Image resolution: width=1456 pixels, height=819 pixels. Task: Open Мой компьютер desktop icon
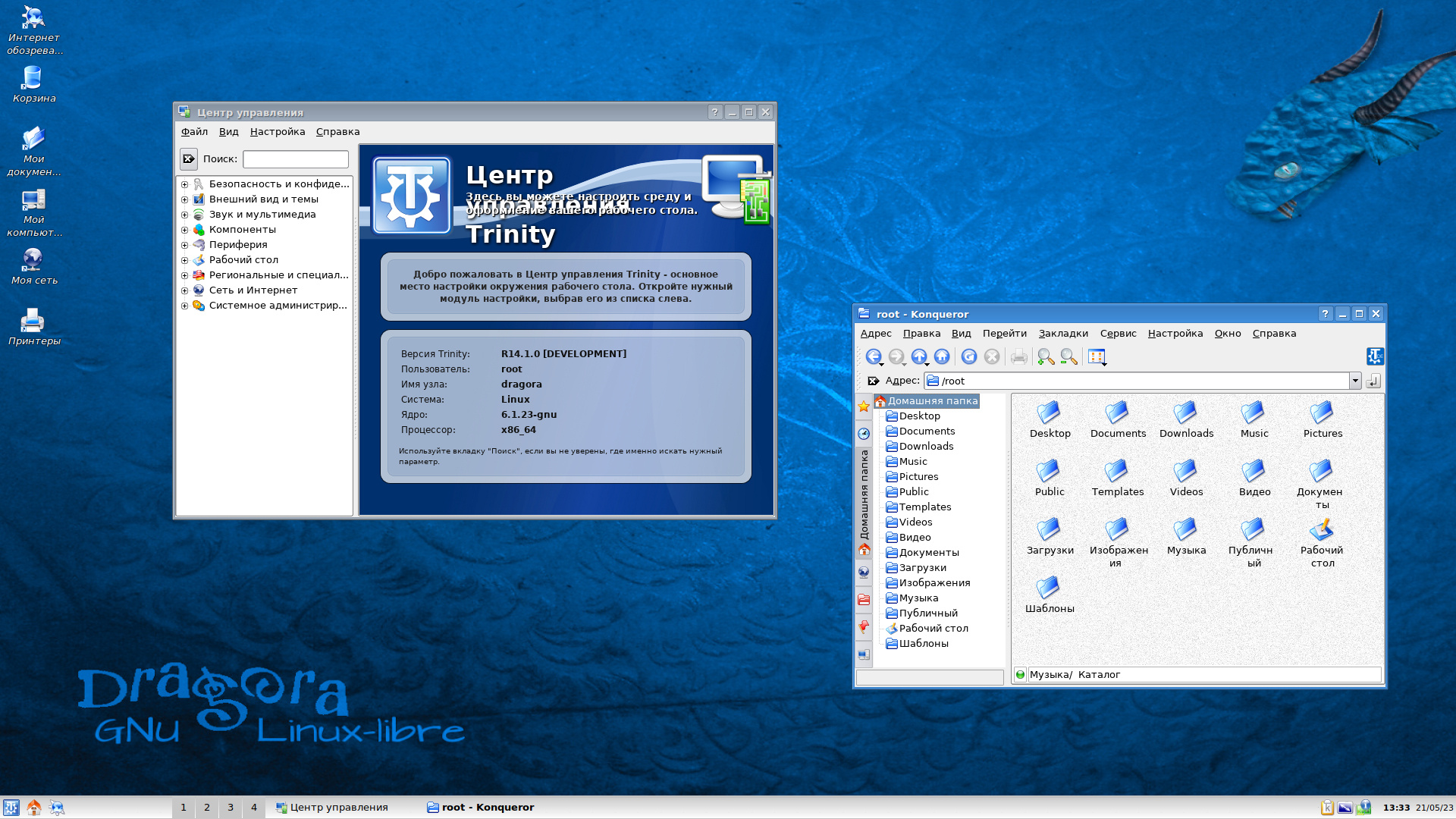click(33, 212)
